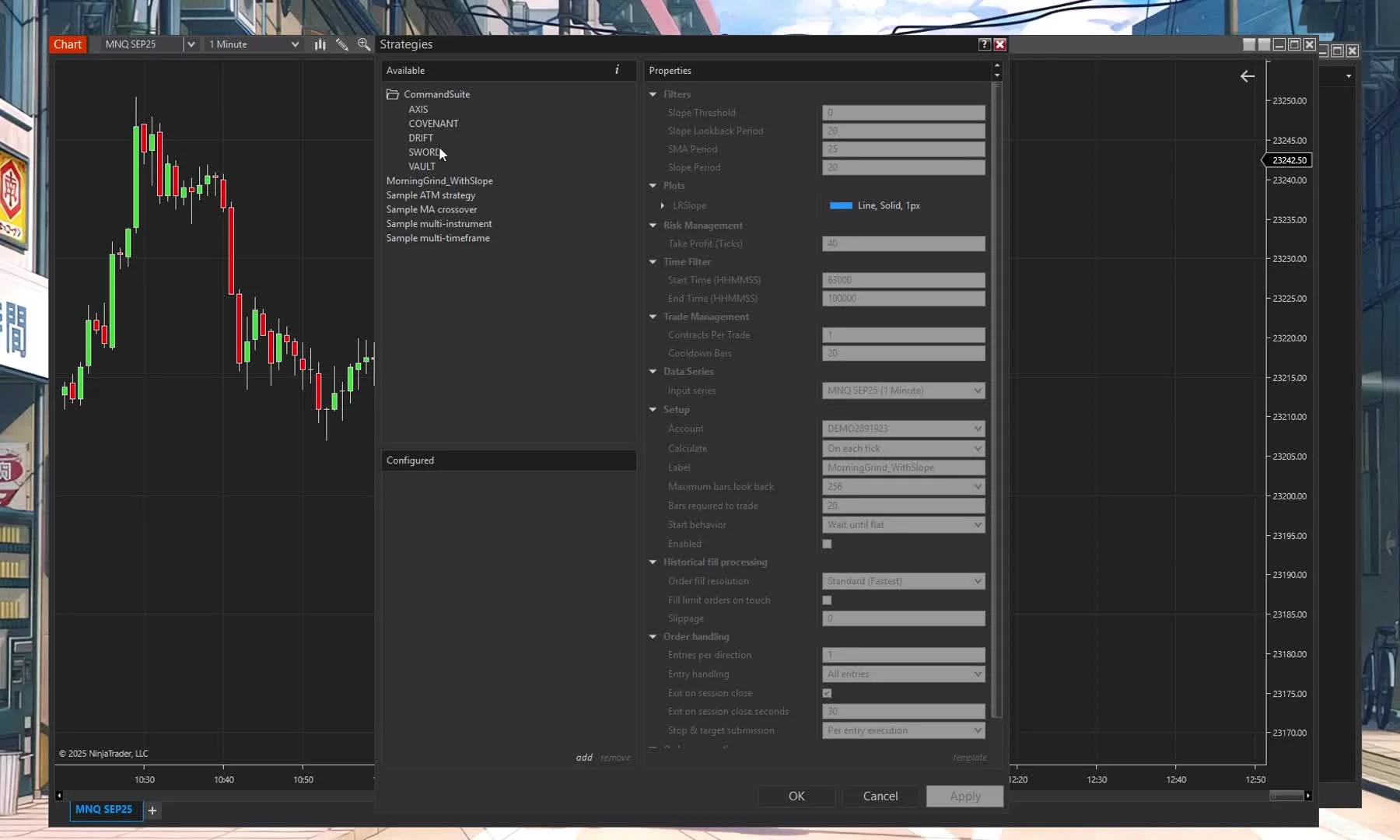Click the Start Time (HHMMSS) field
Screen dimensions: 1400x840
point(904,280)
